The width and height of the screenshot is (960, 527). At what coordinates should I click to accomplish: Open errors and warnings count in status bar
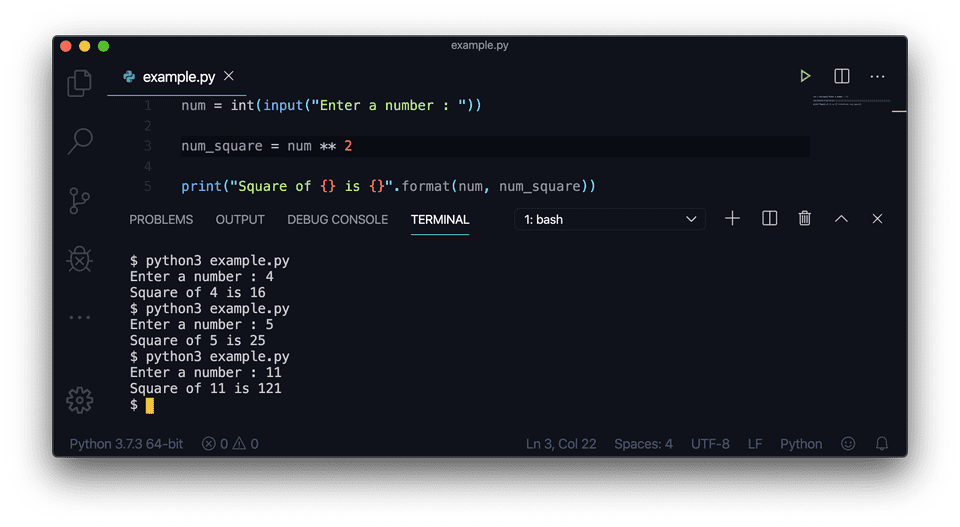(230, 444)
